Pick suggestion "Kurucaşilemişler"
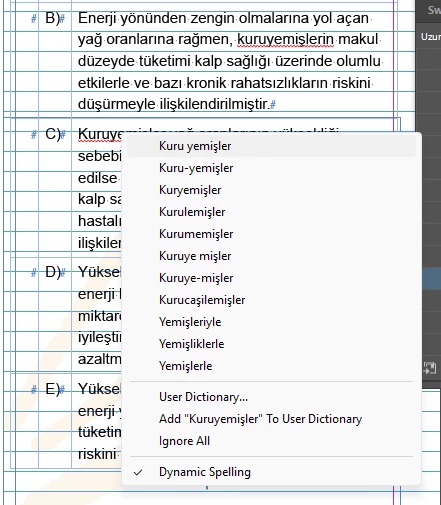 click(271, 300)
